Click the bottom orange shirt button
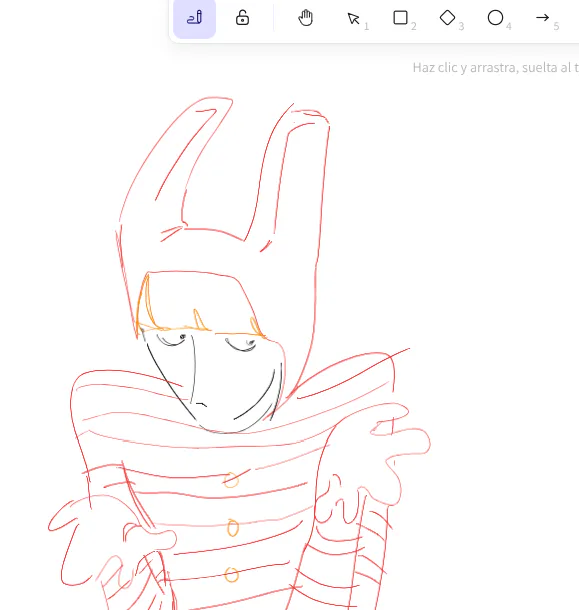This screenshot has height=610, width=579. click(232, 575)
